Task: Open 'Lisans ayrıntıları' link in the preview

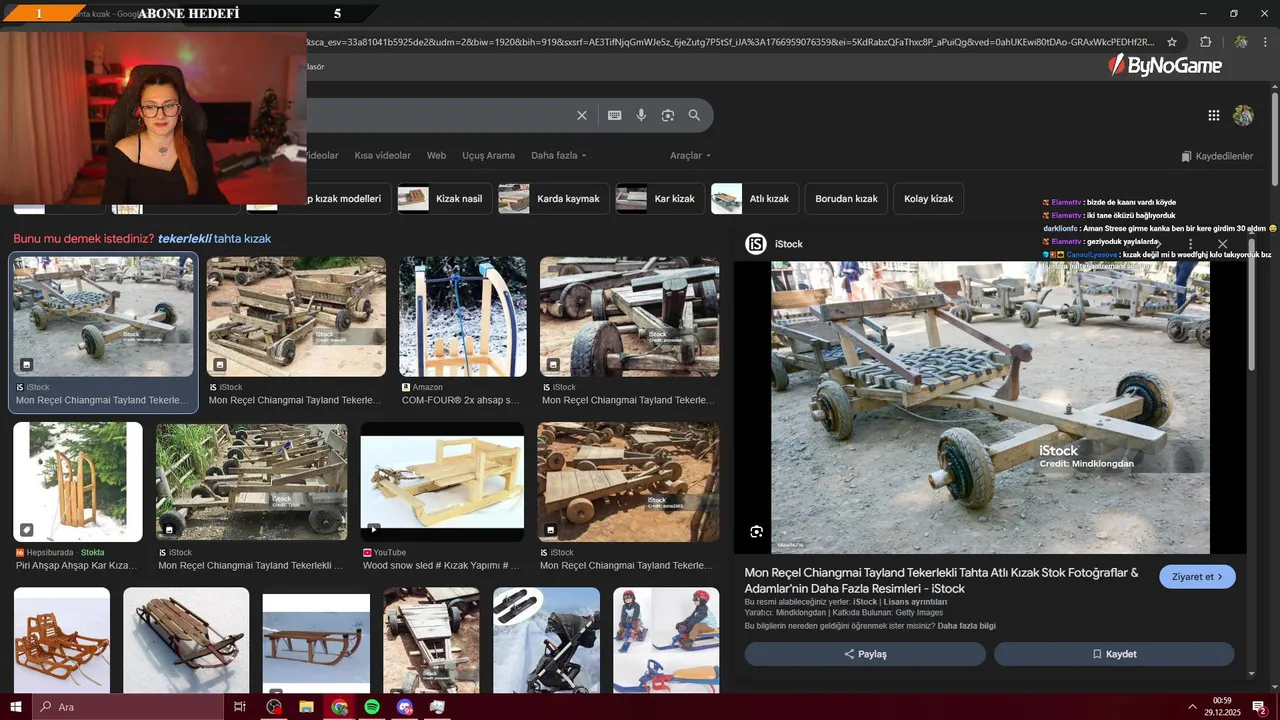Action: 915,602
